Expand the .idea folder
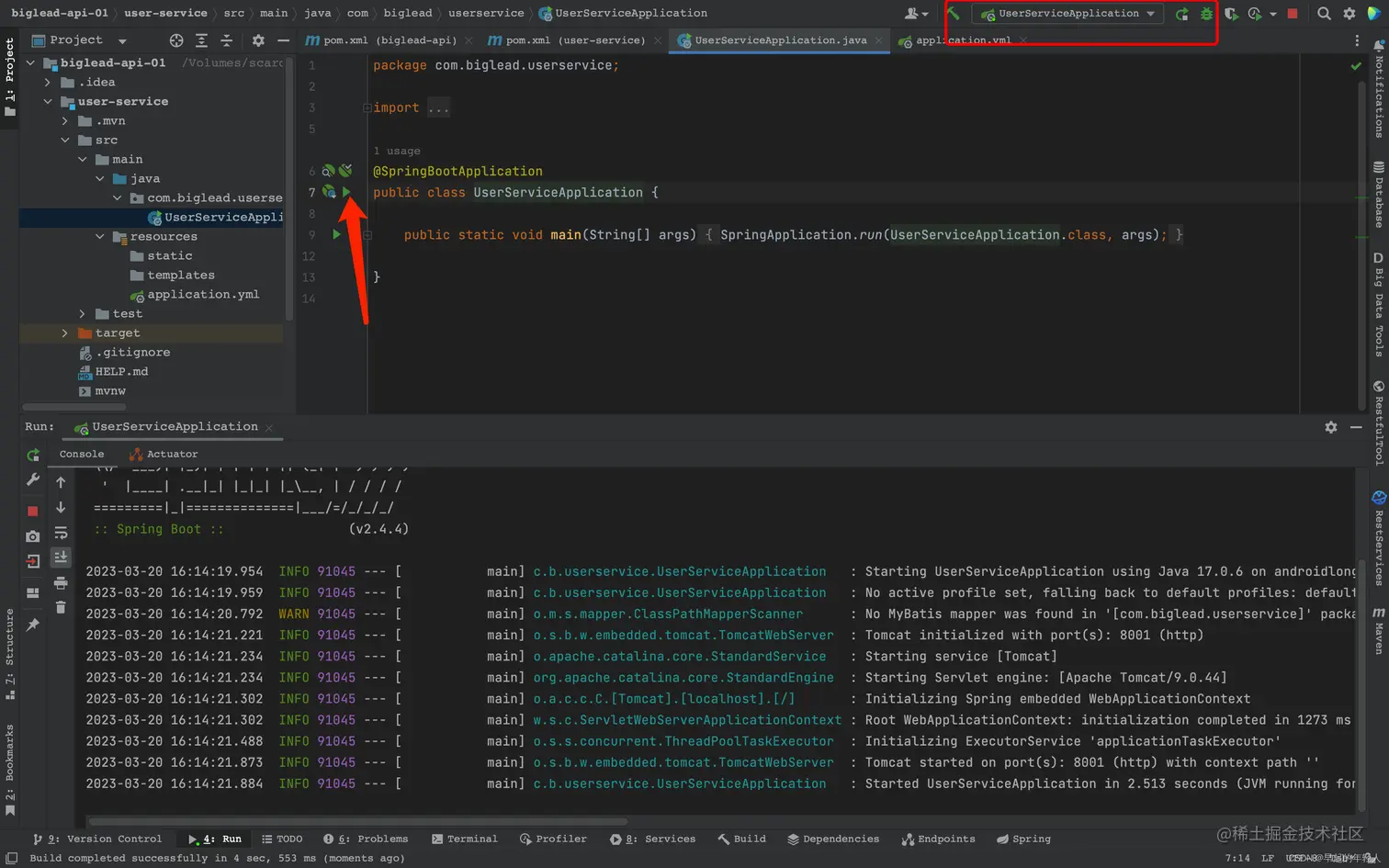This screenshot has height=868, width=1389. (x=48, y=82)
